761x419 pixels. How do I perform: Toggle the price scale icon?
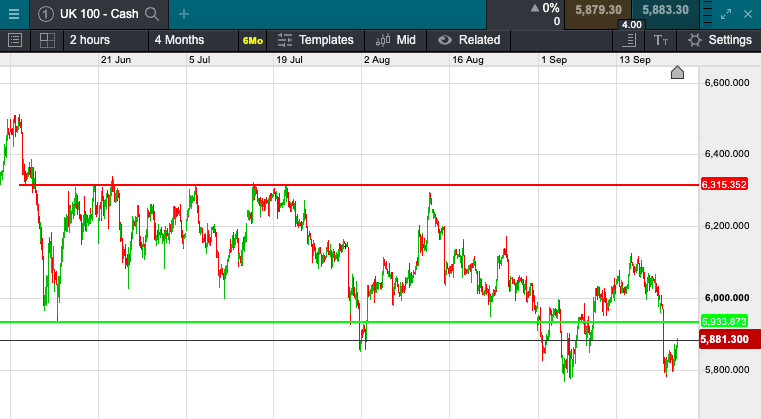pyautogui.click(x=629, y=40)
